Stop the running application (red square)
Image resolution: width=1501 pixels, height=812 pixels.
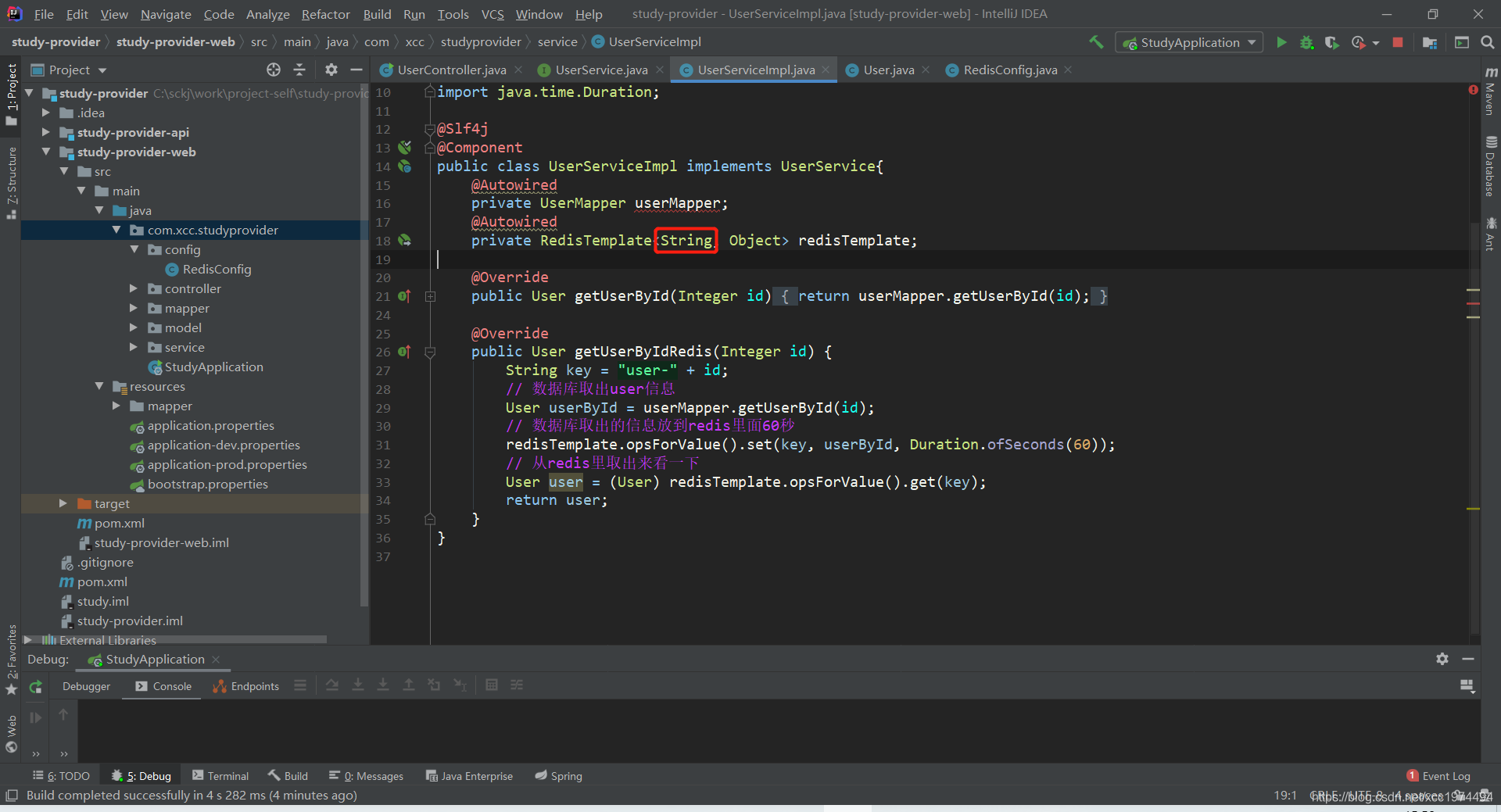point(1398,42)
